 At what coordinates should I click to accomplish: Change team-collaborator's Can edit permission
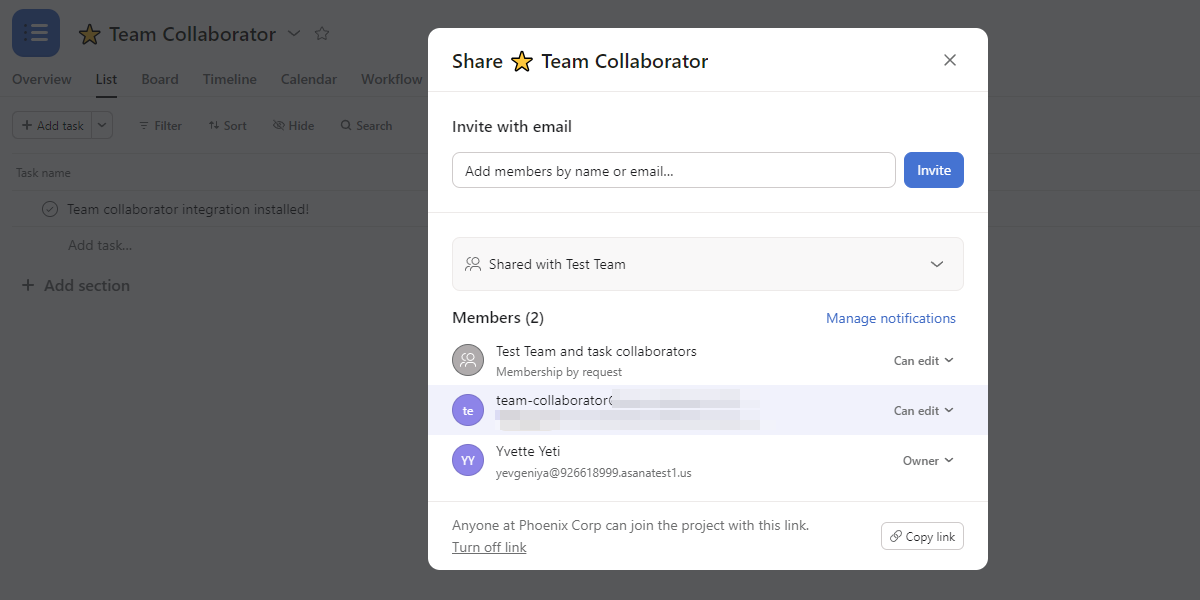[x=924, y=410]
